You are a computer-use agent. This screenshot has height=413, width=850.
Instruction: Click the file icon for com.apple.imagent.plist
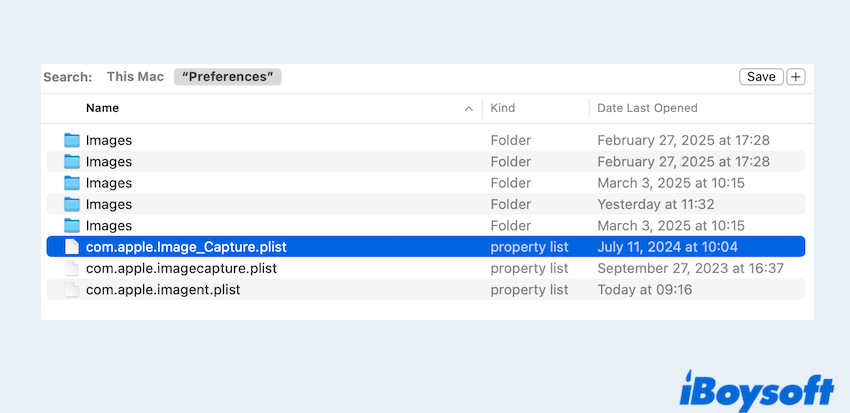71,290
